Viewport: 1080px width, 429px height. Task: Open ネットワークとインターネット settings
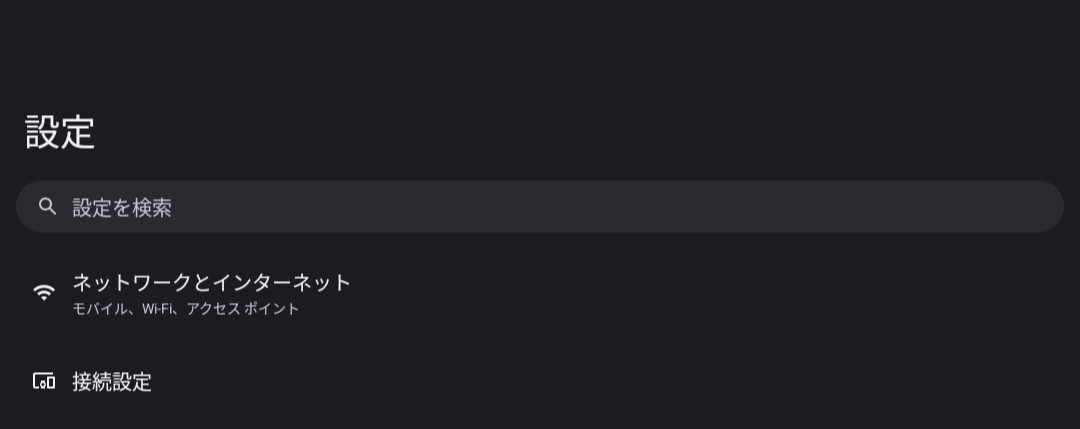[x=211, y=283]
